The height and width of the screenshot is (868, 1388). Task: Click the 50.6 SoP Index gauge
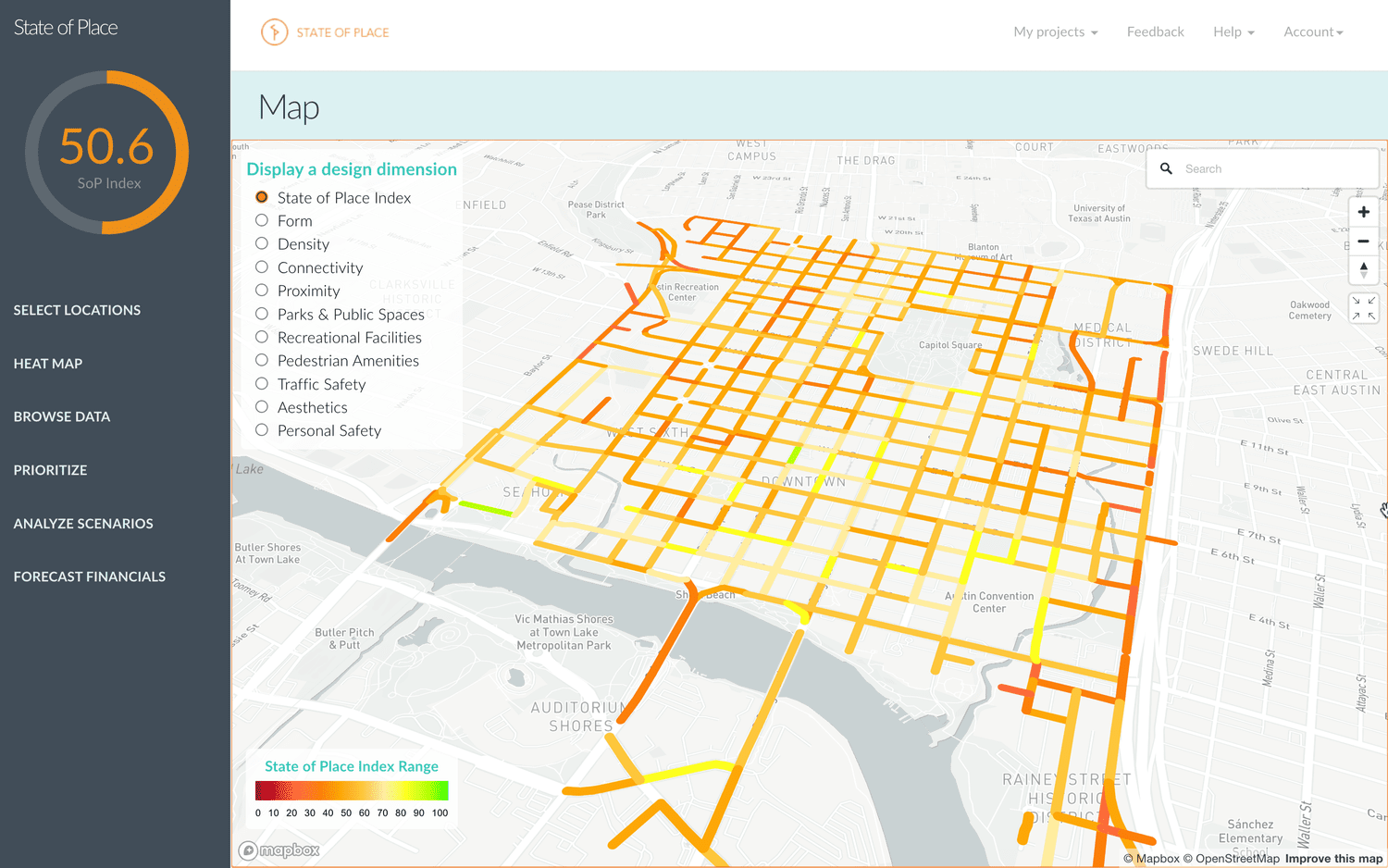click(107, 153)
